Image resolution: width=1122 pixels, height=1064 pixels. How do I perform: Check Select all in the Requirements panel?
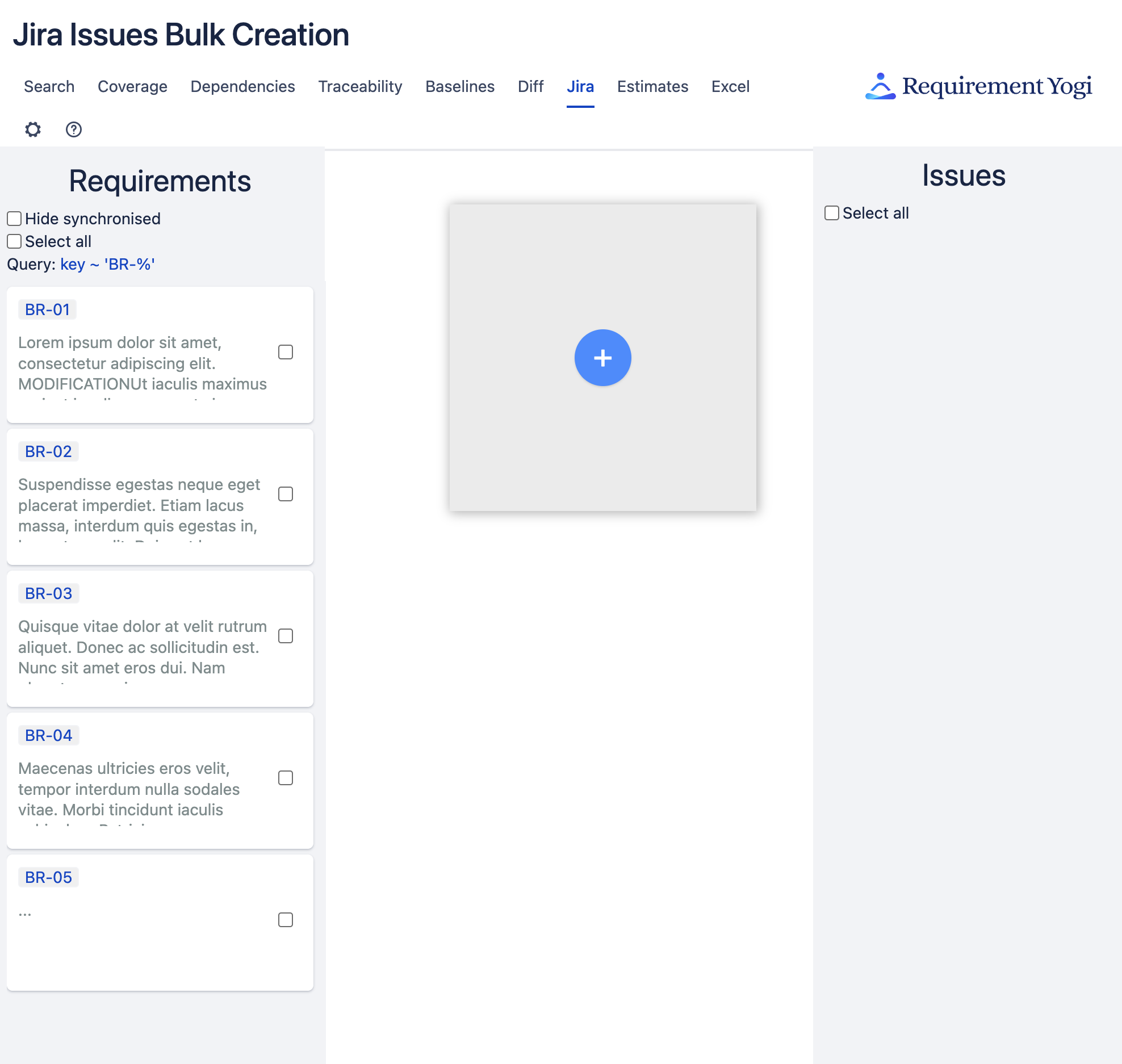point(14,241)
